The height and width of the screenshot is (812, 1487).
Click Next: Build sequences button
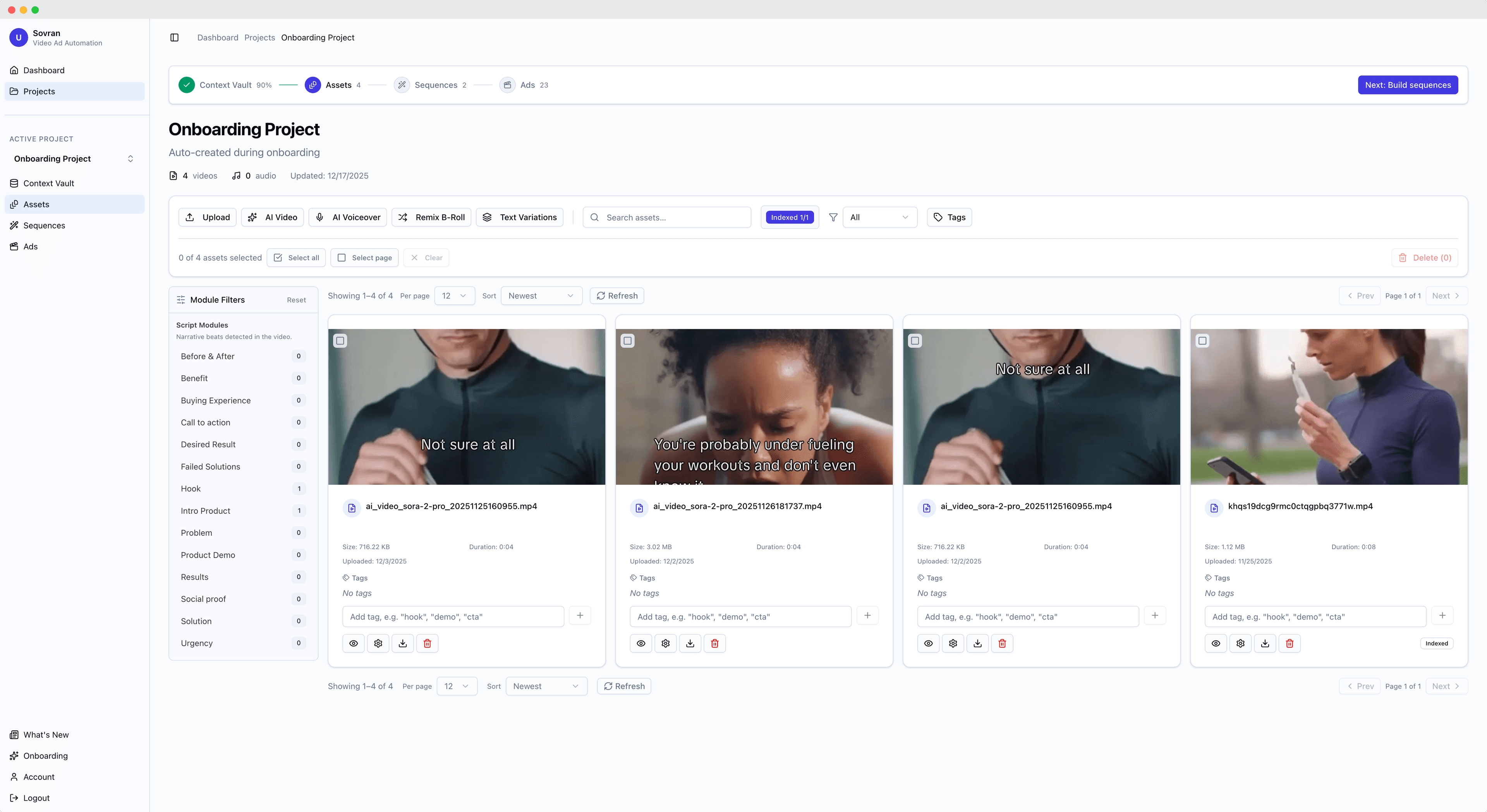click(1408, 84)
